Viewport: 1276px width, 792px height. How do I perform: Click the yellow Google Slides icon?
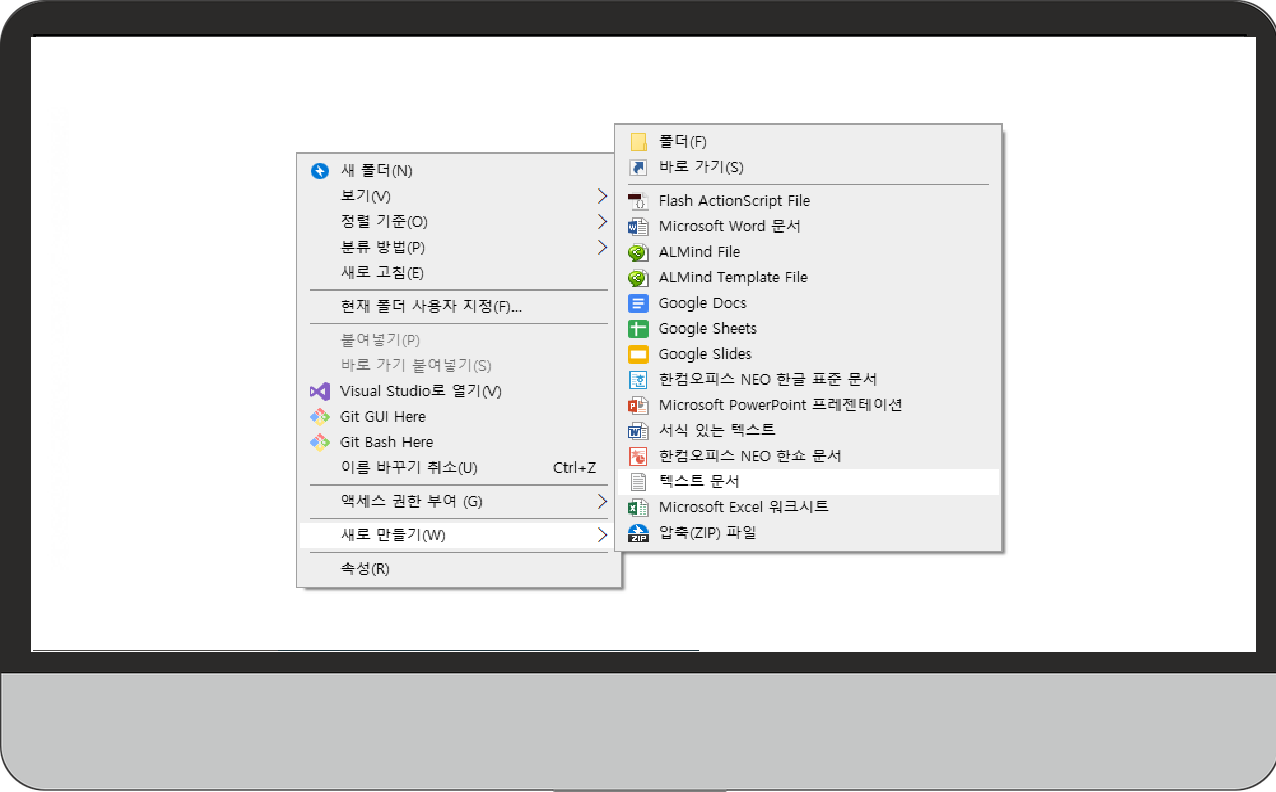638,354
